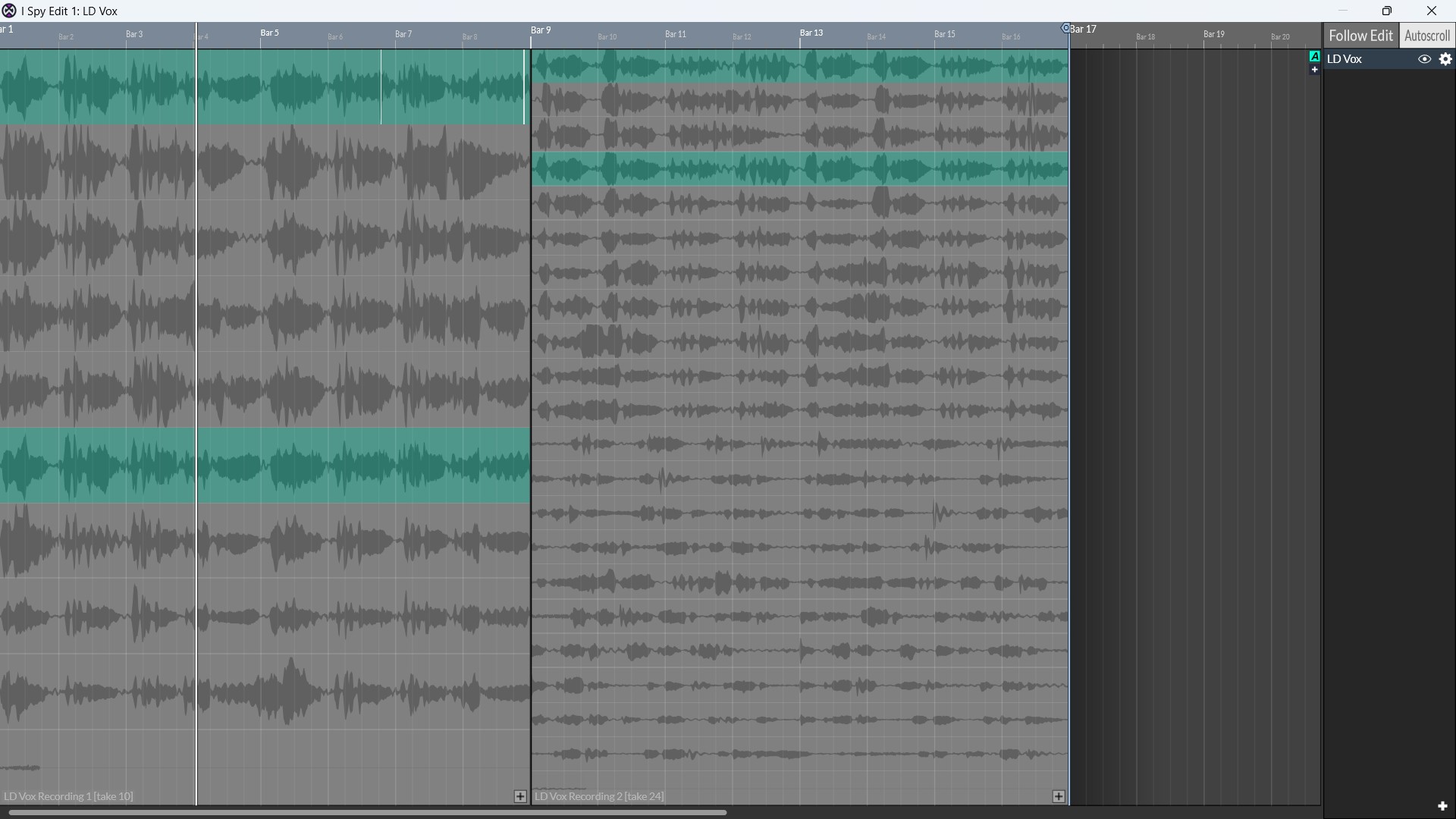Select first grey take lane under Recording 1 comp
Screen dimensions: 1456x819
click(x=265, y=162)
